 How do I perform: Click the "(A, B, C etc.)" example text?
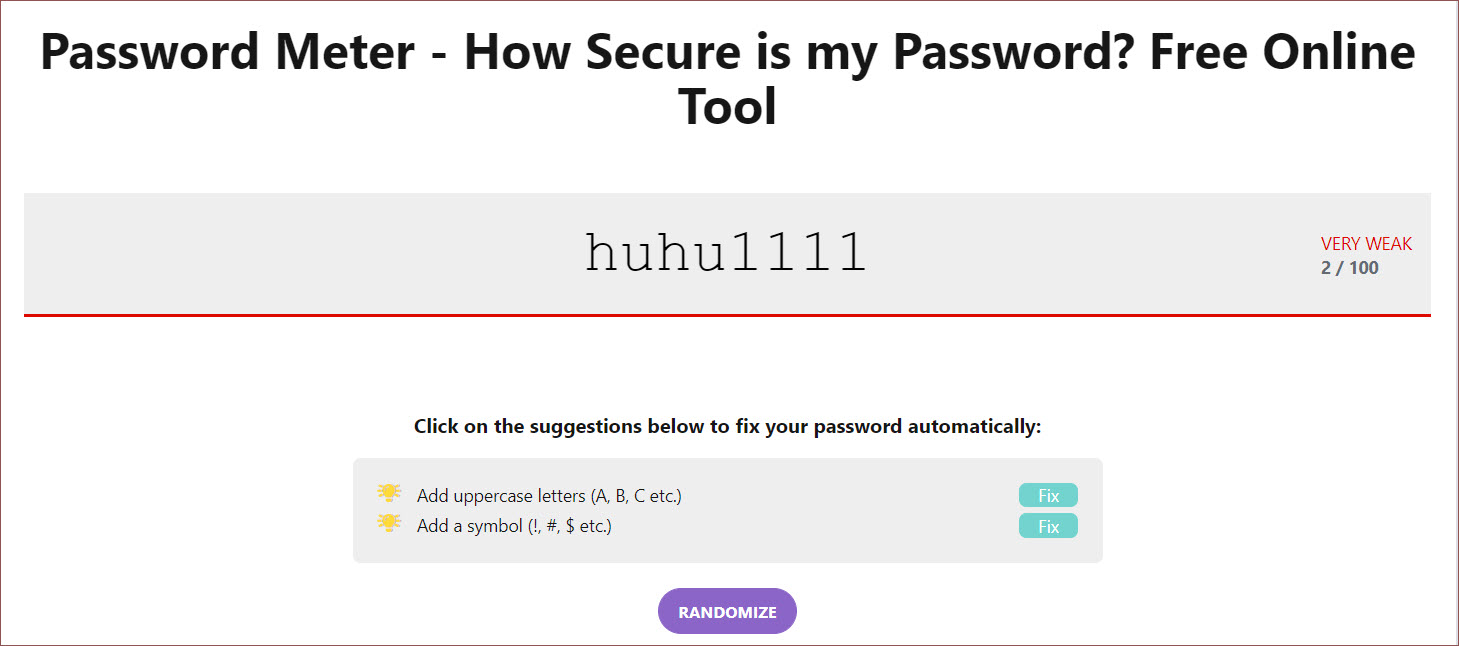point(636,496)
